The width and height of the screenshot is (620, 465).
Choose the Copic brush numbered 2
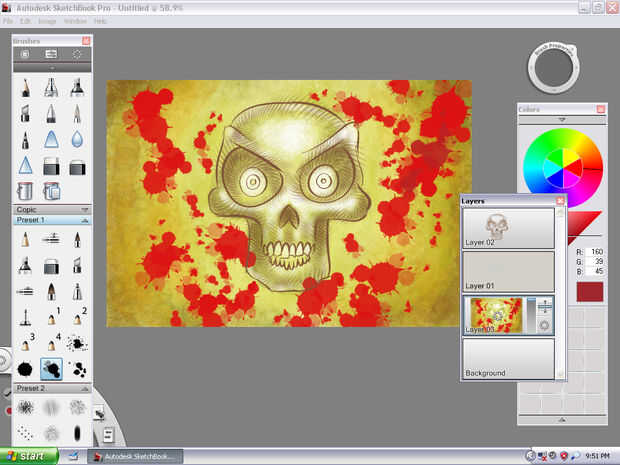pyautogui.click(x=78, y=317)
